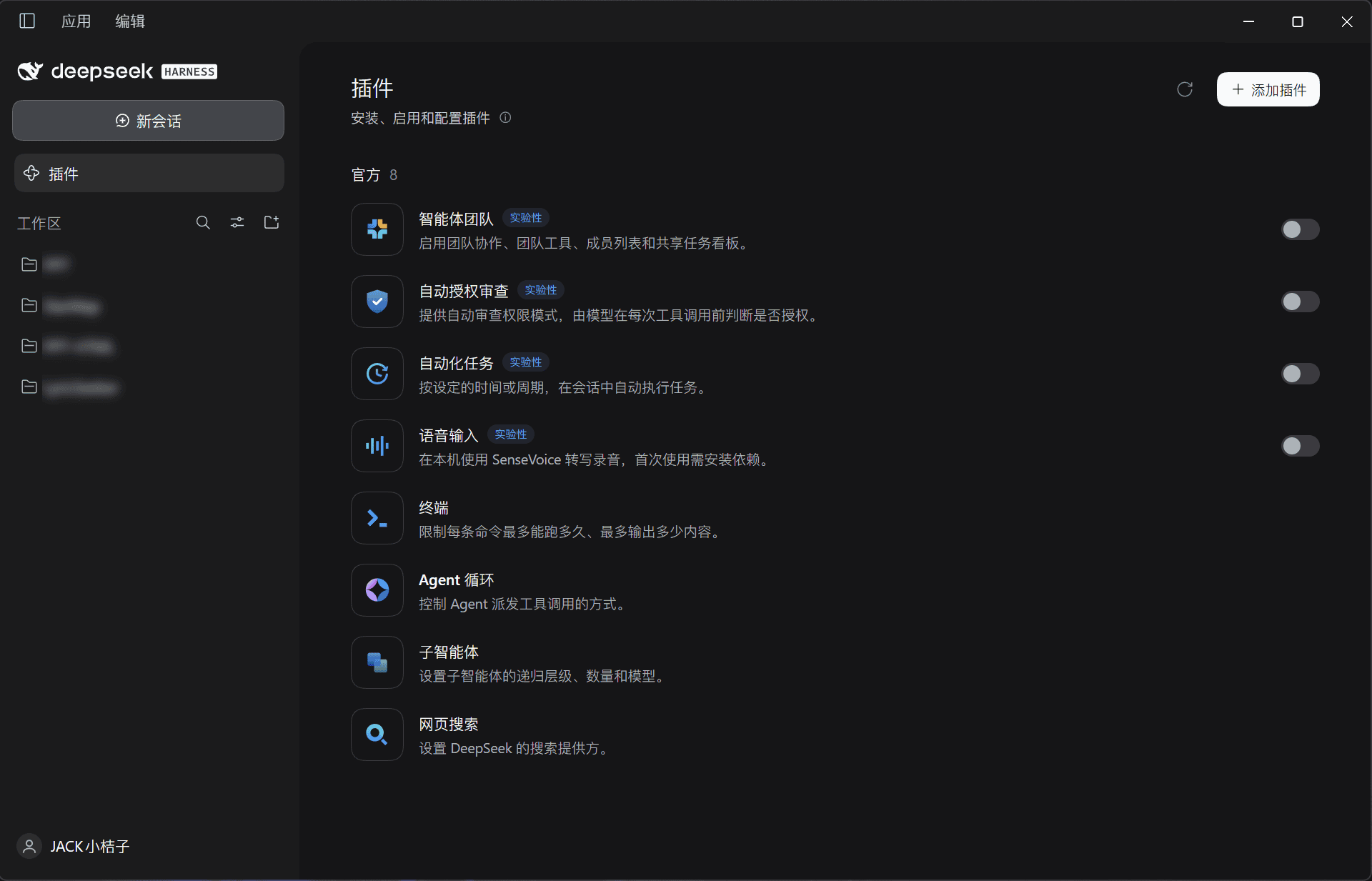Click the 自动化任务 plugin title
This screenshot has height=881, width=1372.
(x=456, y=363)
